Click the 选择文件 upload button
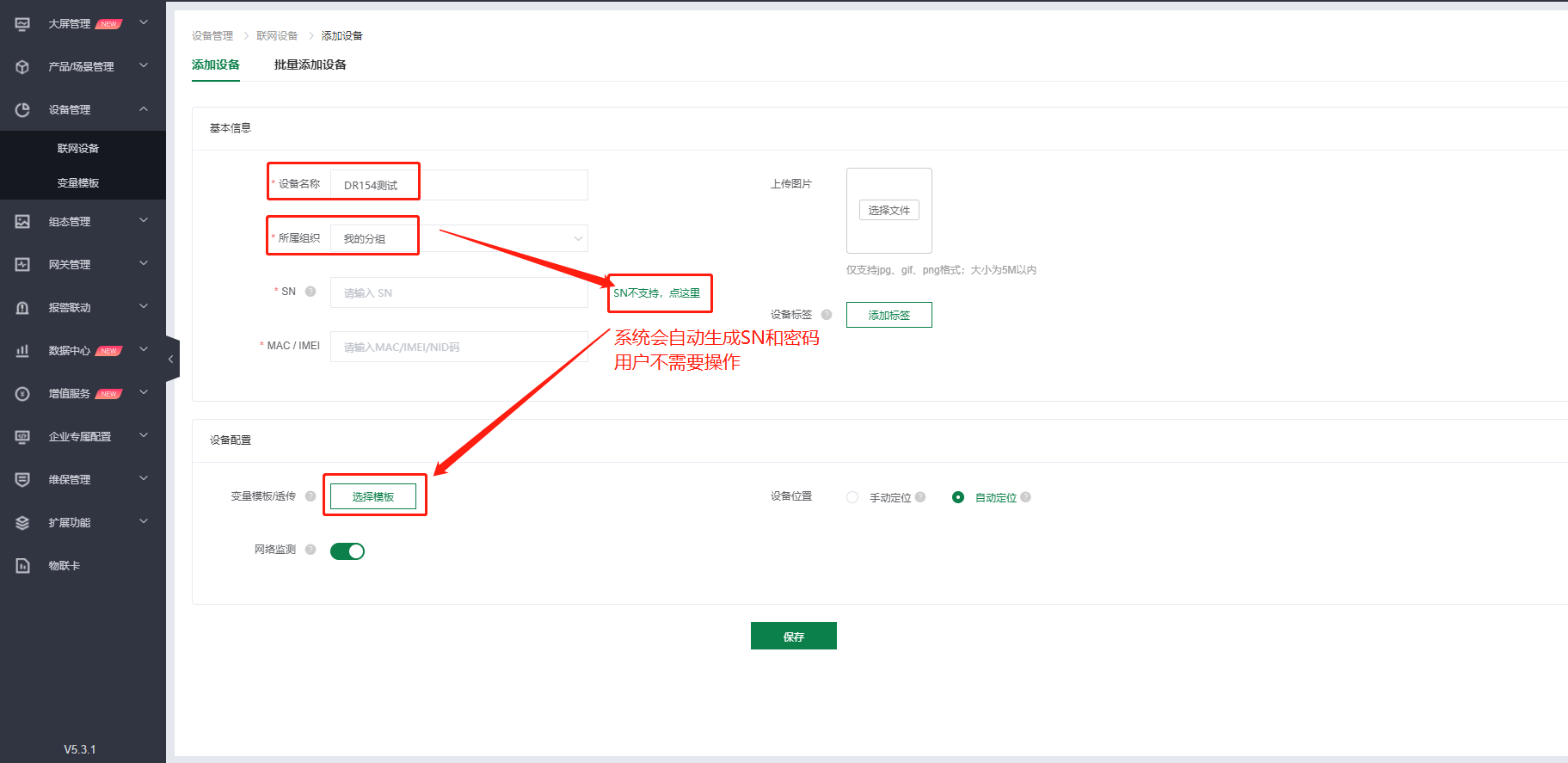This screenshot has height=763, width=1568. (889, 210)
